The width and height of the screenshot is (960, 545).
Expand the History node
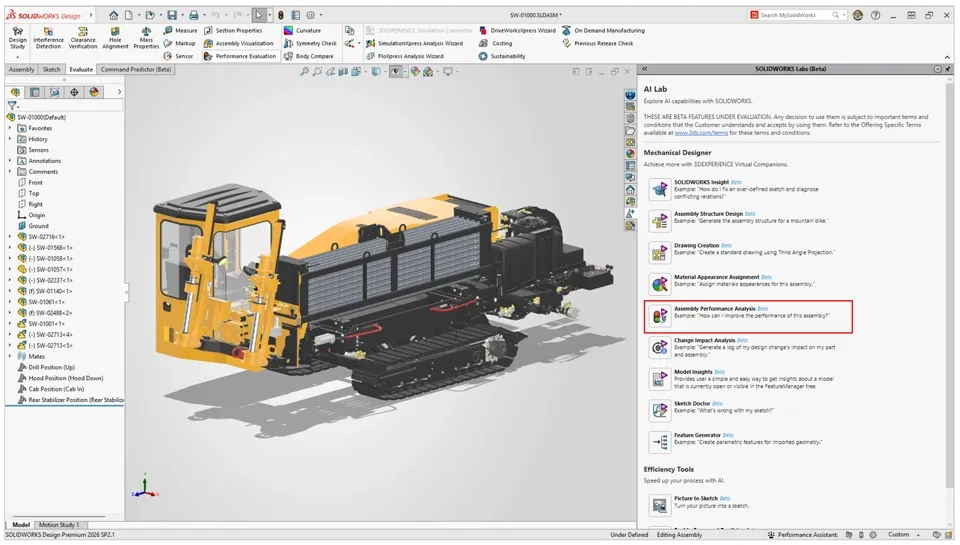[10, 140]
